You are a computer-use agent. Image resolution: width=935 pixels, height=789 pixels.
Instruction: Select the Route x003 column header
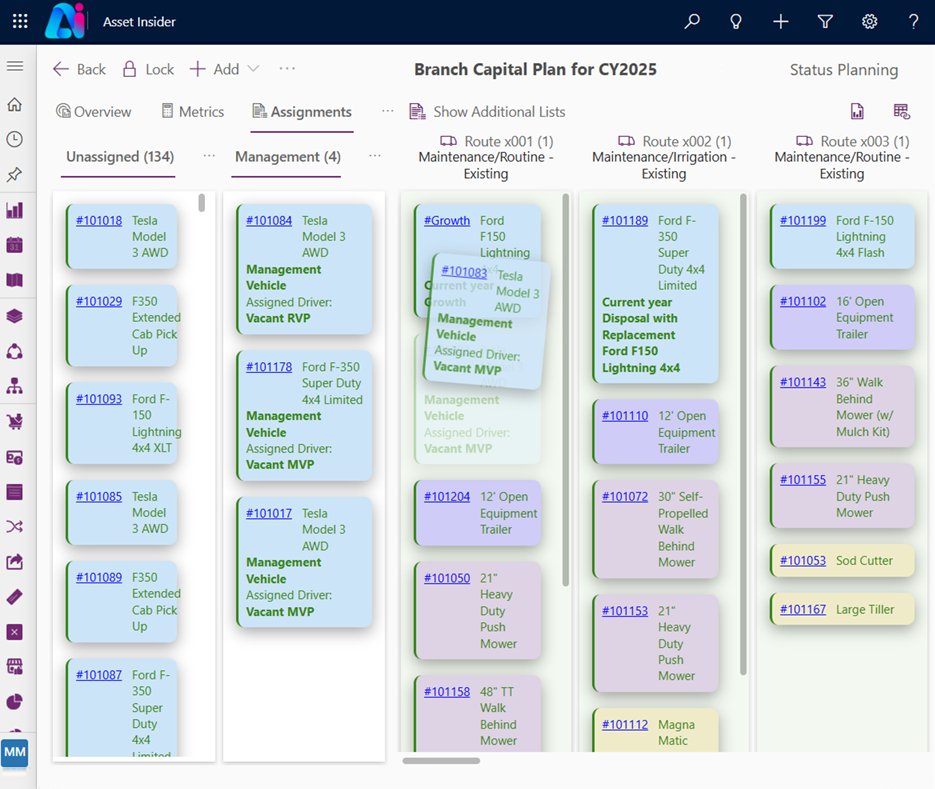(841, 157)
